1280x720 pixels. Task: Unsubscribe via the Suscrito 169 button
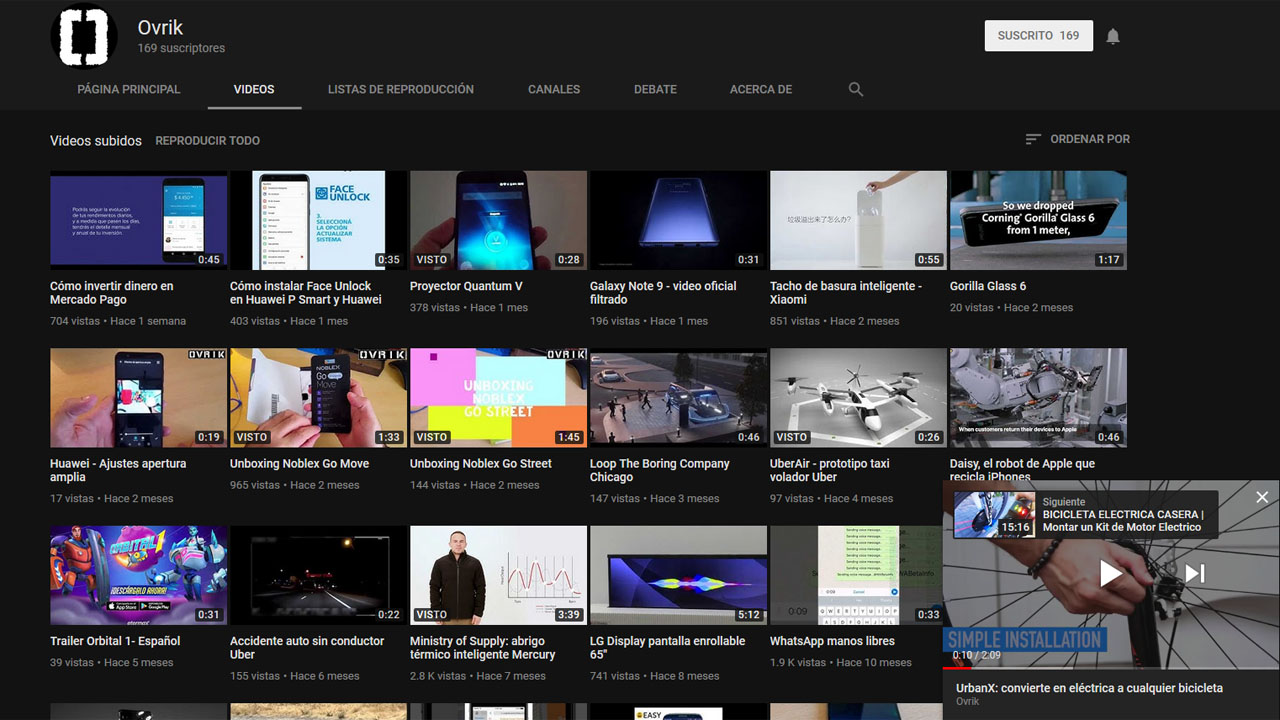coord(1038,35)
